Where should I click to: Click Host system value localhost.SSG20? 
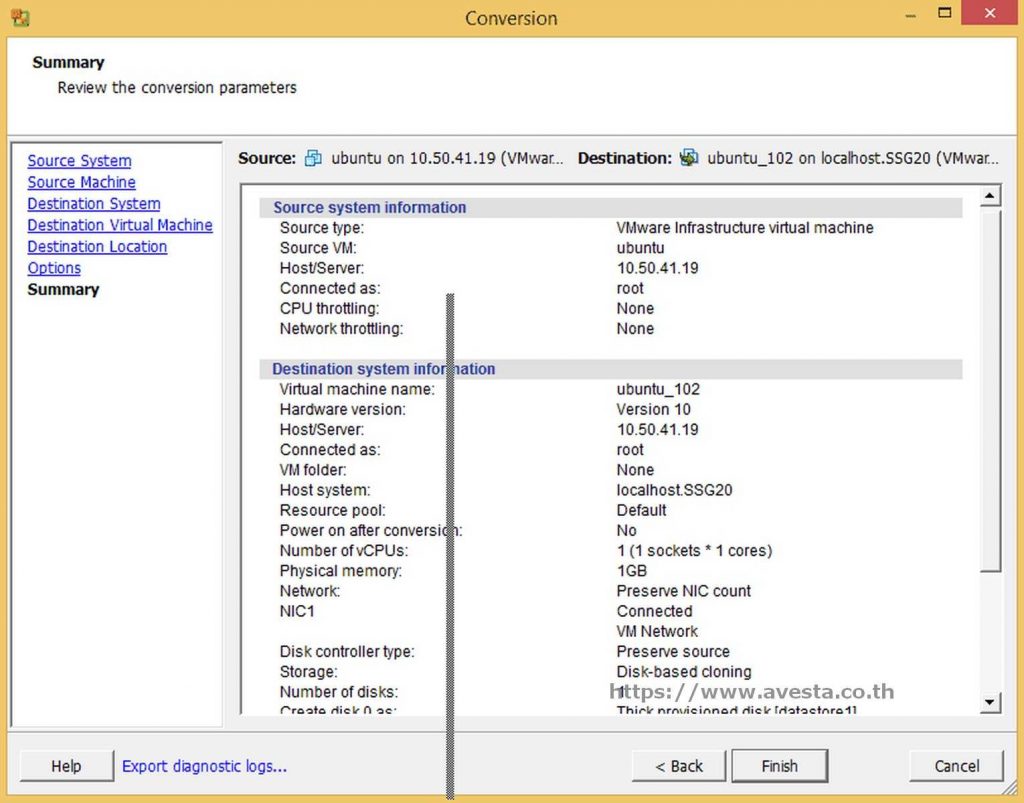674,490
